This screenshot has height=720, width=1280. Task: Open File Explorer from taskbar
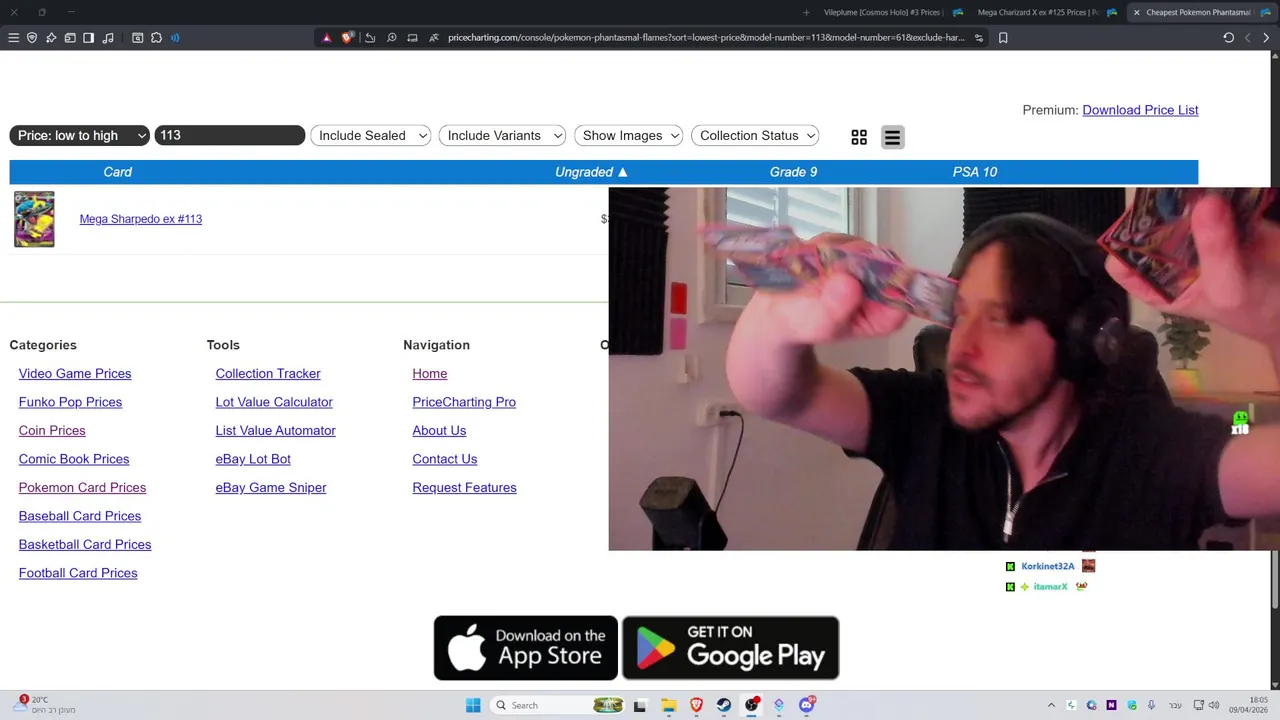click(x=668, y=705)
